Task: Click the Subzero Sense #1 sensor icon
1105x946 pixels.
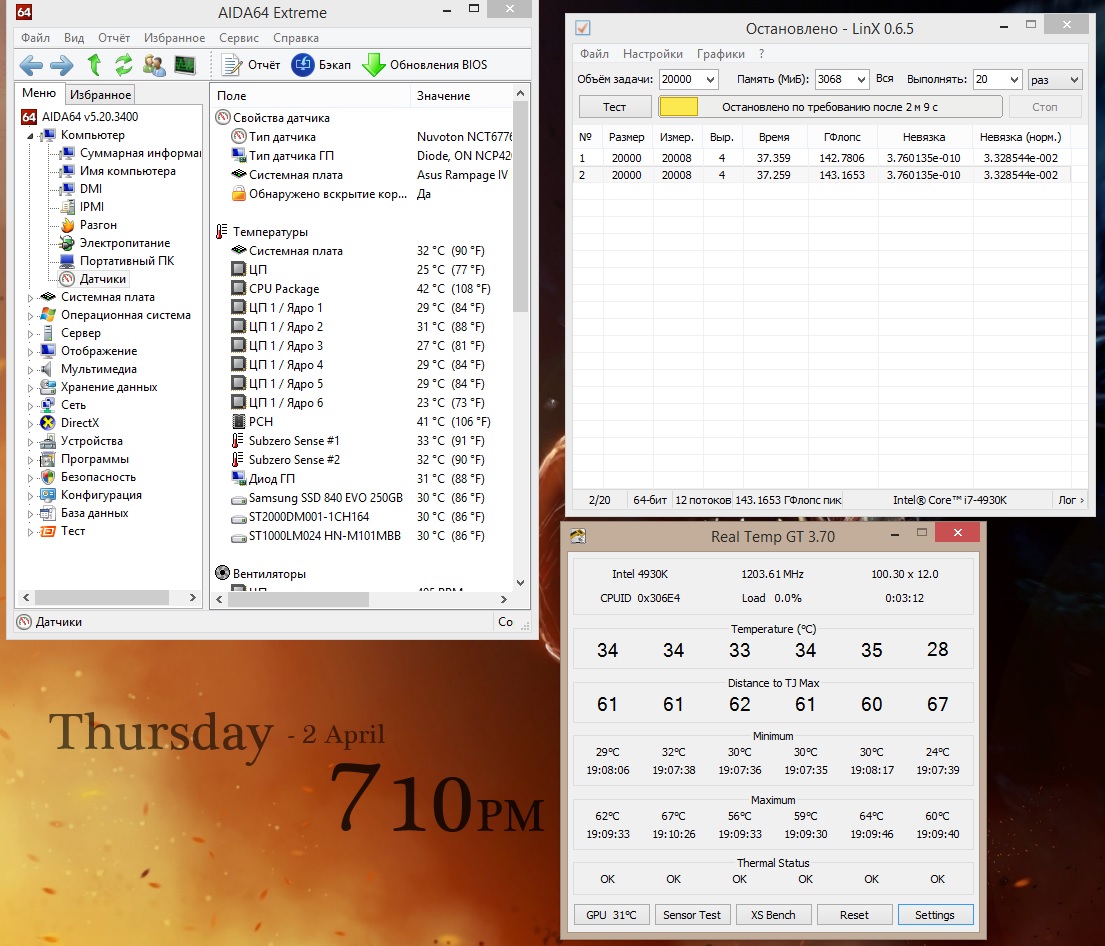Action: click(x=238, y=441)
